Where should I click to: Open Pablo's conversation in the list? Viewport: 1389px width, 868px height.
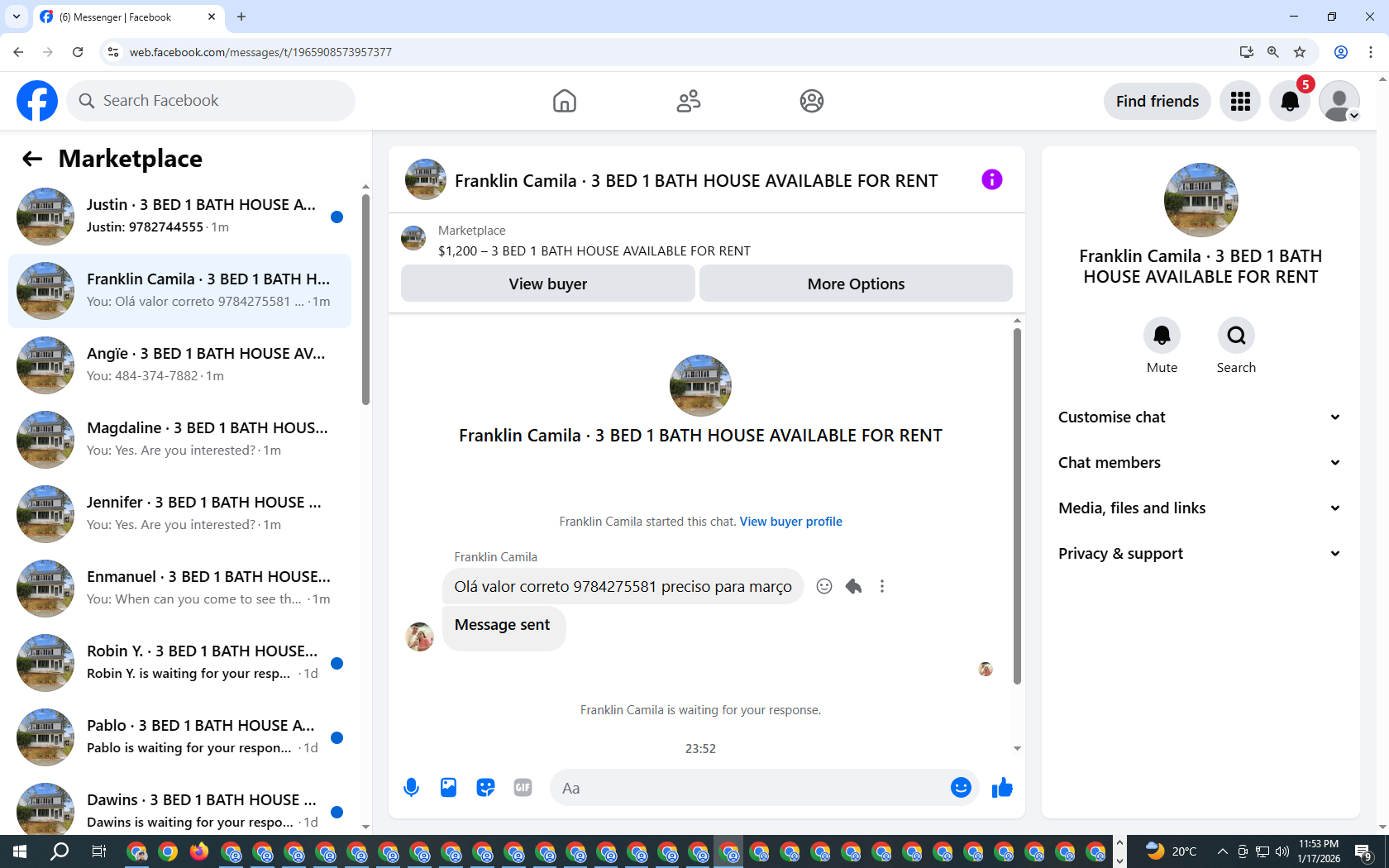(x=179, y=737)
